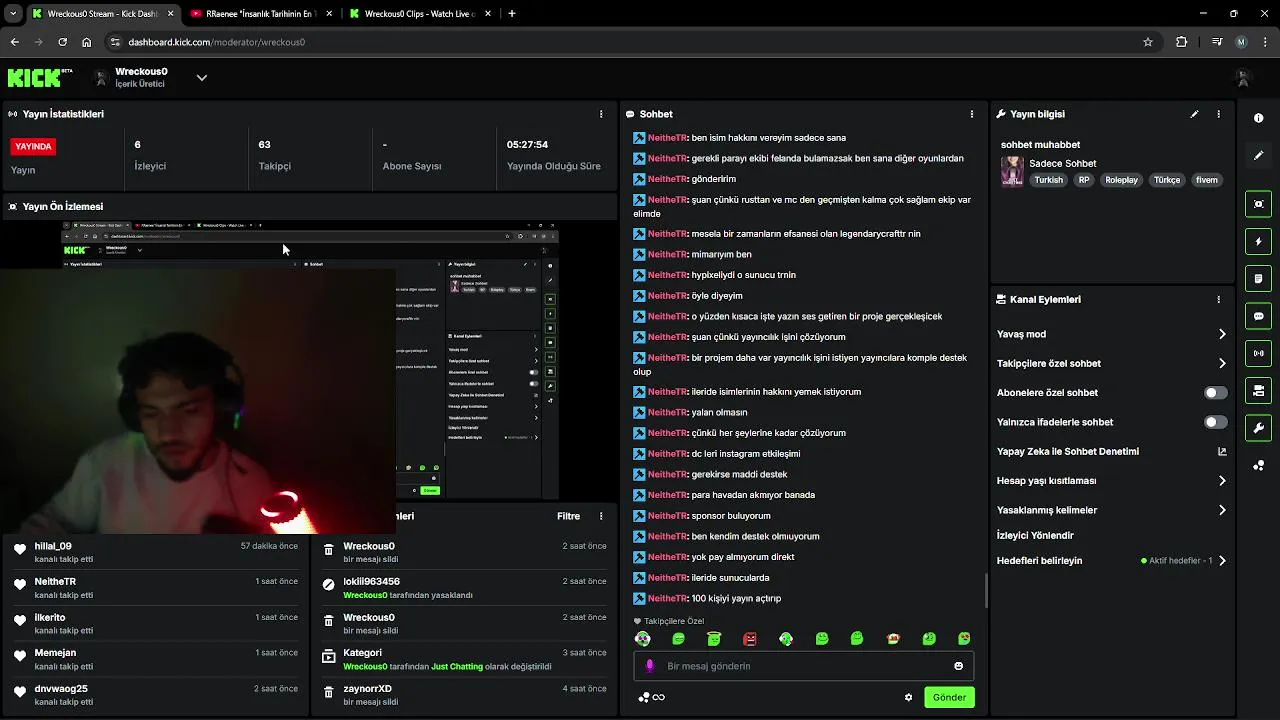Click the Turkish tag
The image size is (1280, 720).
[1049, 180]
